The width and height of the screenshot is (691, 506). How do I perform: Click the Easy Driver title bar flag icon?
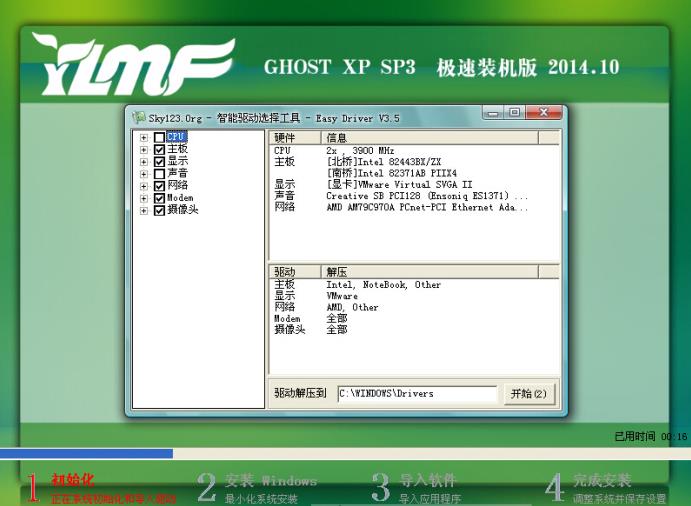139,117
